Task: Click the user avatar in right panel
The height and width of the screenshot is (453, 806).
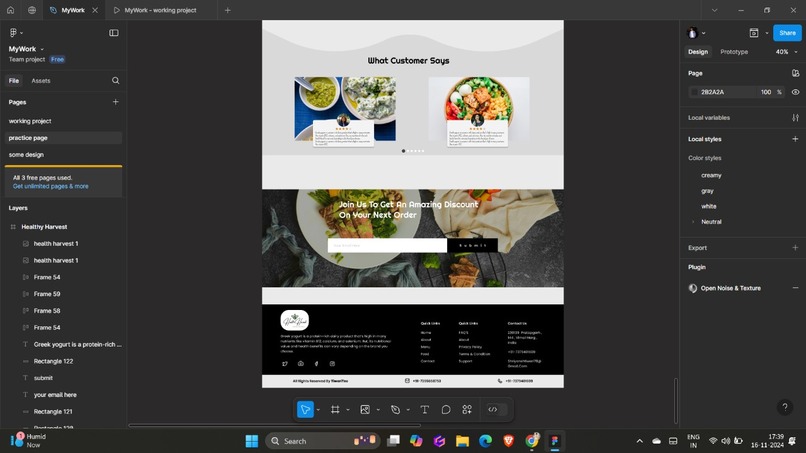Action: [x=692, y=33]
